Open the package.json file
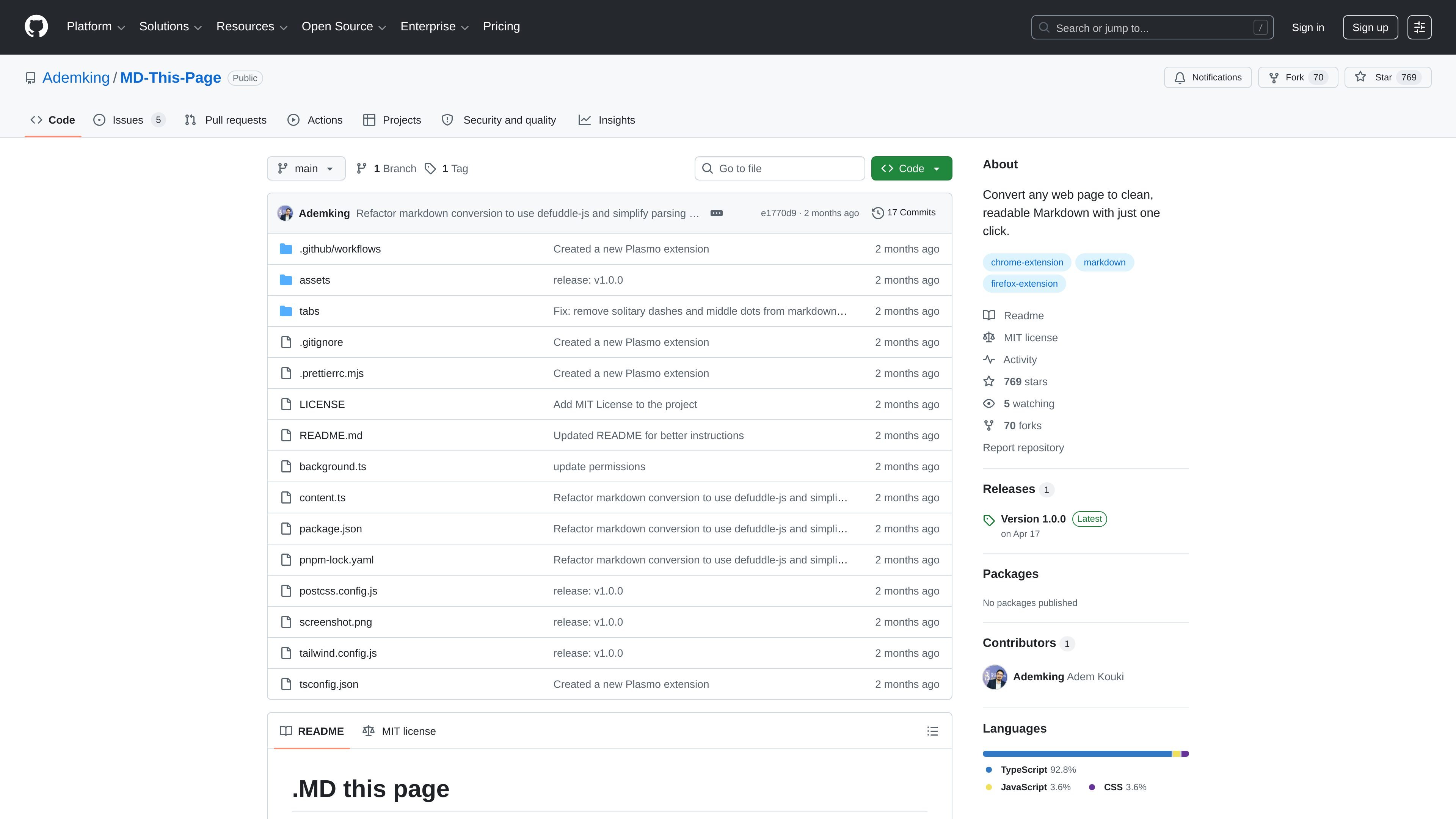 [x=331, y=529]
